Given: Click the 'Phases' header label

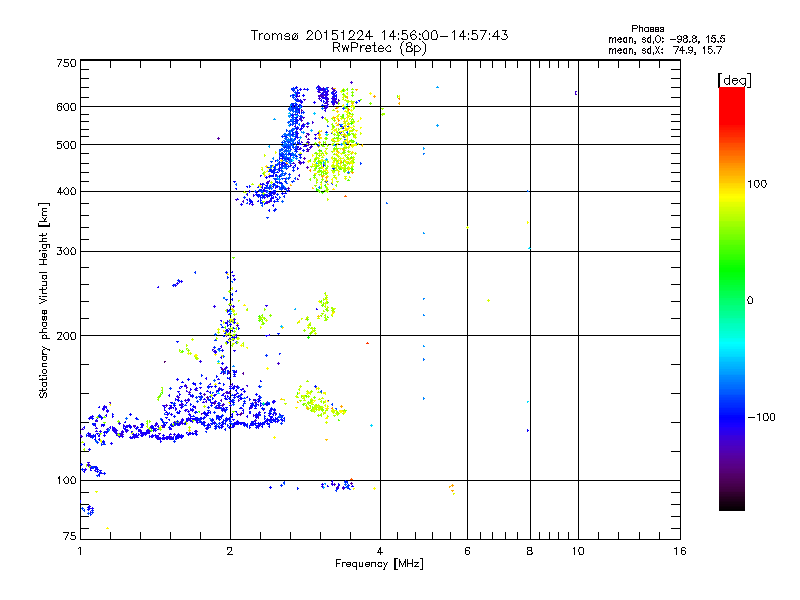Looking at the screenshot, I should [x=647, y=29].
